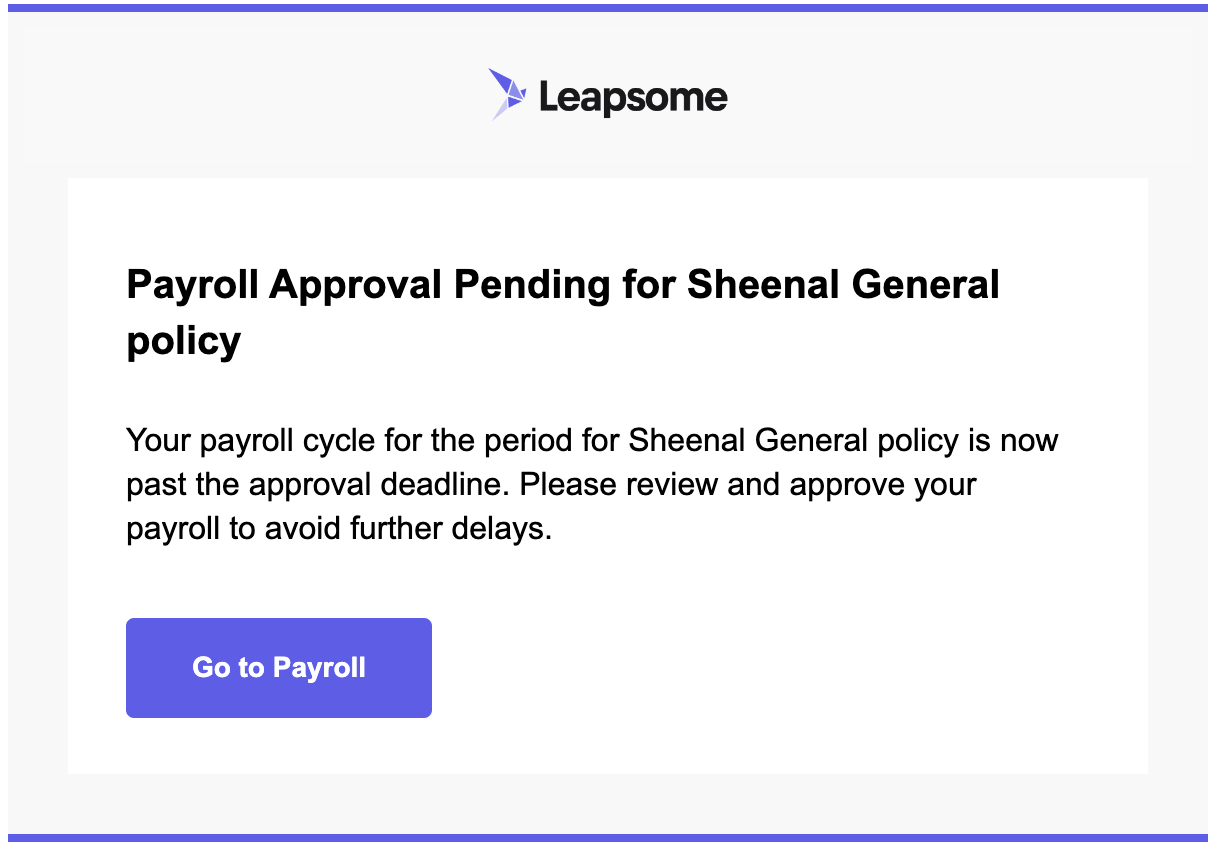Open payroll via Go to Payroll button
The image size is (1212, 850).
click(279, 668)
